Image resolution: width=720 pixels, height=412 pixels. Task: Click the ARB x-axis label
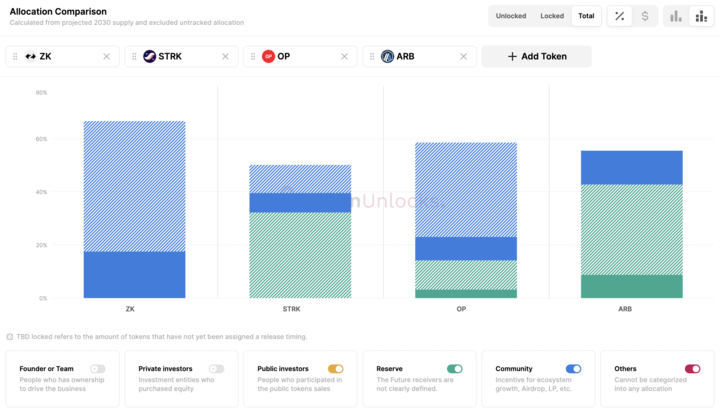click(625, 309)
